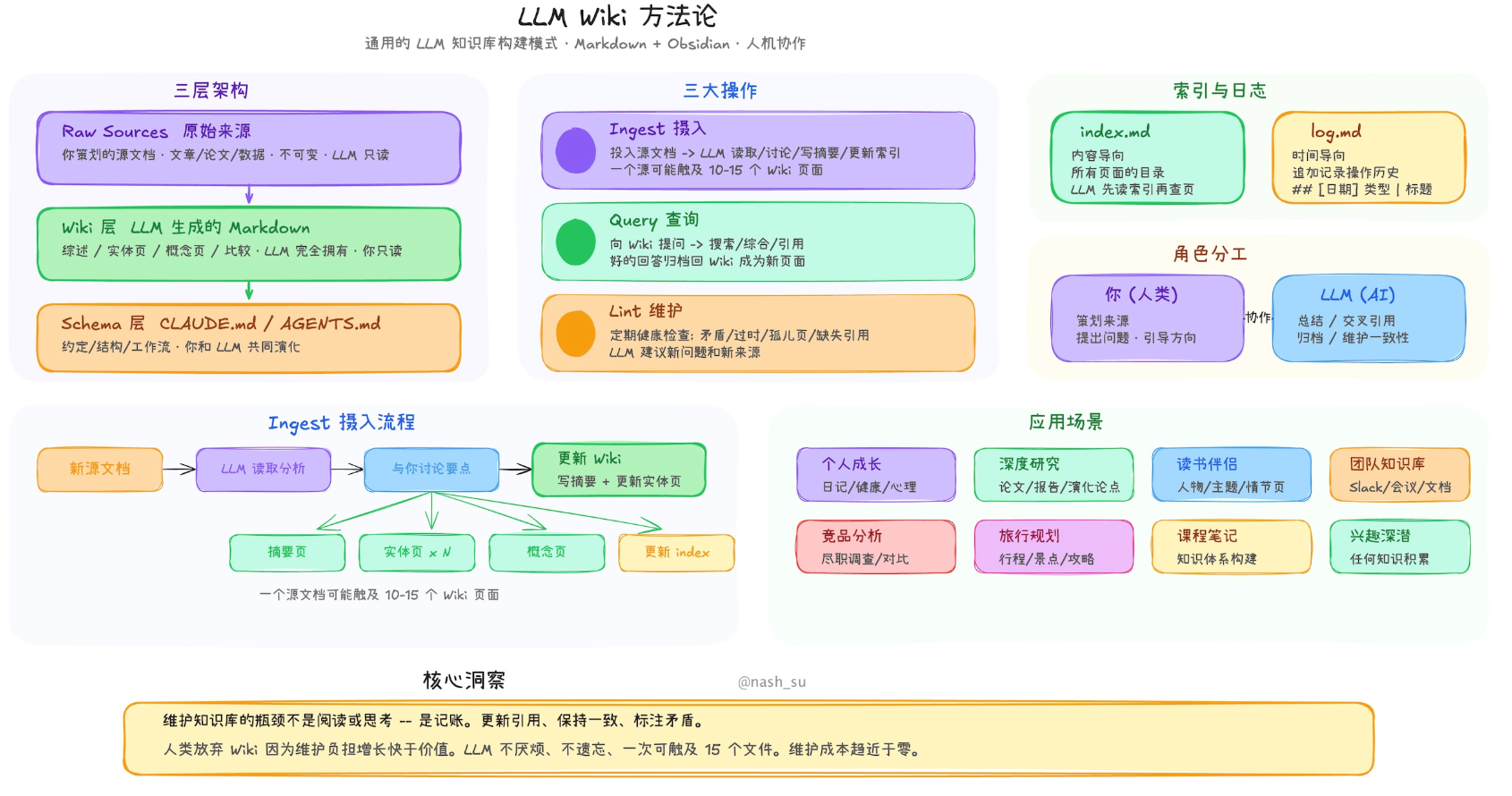The height and width of the screenshot is (796, 1512).
Task: Select the Raw Sources 原始来源 box
Action: click(x=249, y=148)
